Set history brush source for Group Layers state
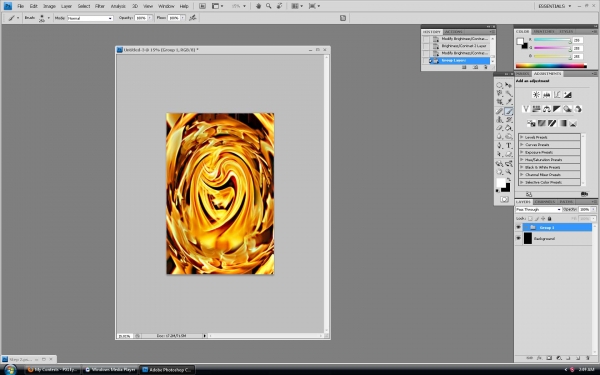600x375 pixels. 426,60
